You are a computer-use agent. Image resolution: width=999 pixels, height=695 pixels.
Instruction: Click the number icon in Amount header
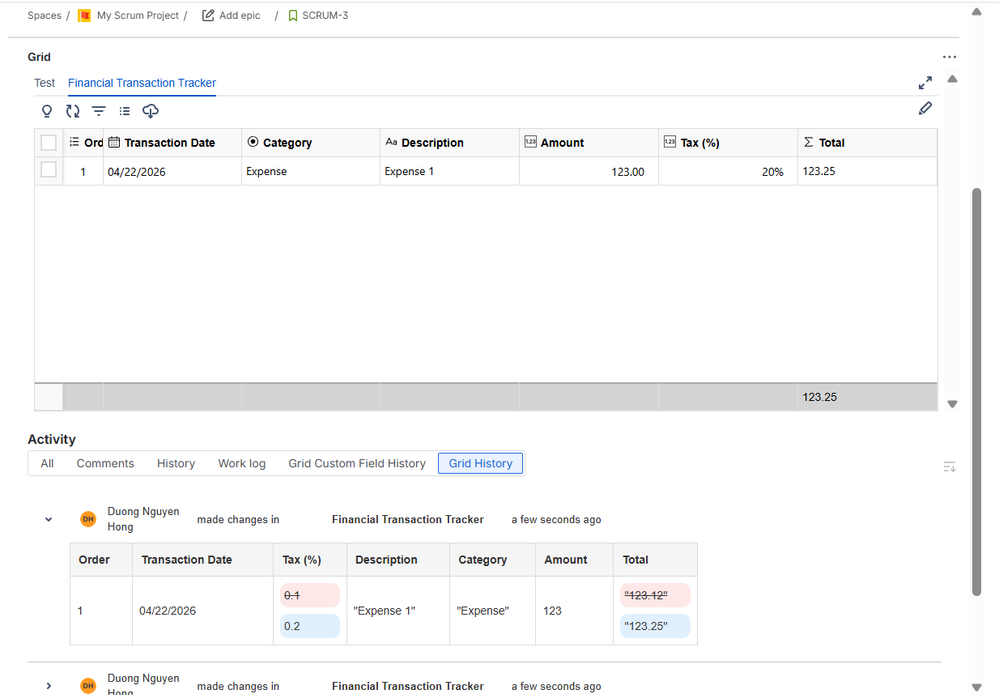pyautogui.click(x=530, y=141)
